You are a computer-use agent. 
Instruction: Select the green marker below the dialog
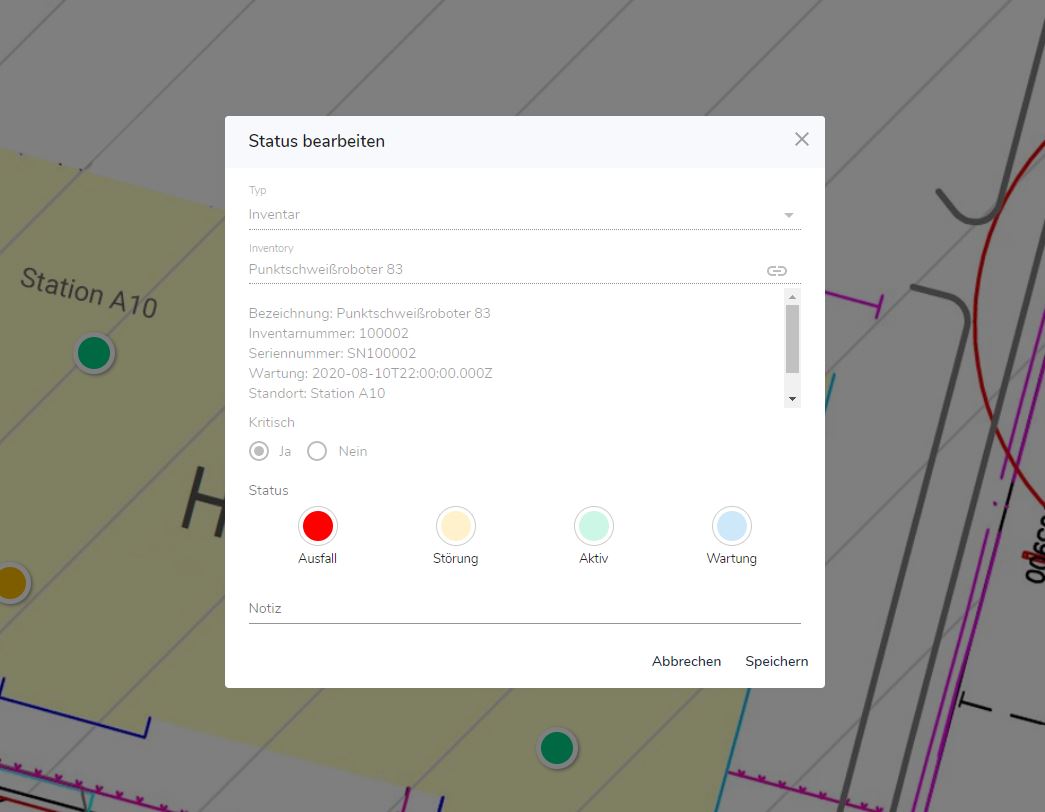[x=556, y=747]
